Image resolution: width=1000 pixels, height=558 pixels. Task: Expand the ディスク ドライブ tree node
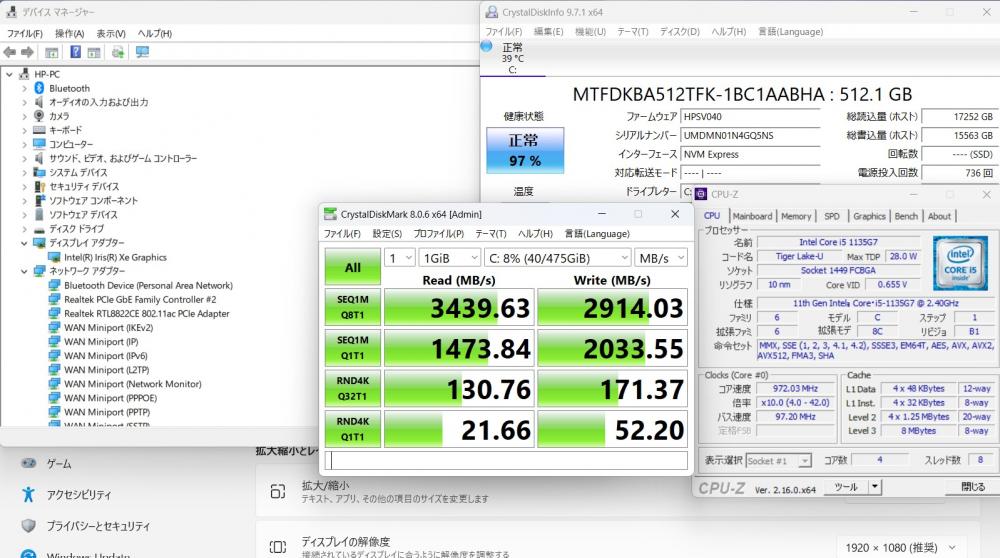[24, 229]
